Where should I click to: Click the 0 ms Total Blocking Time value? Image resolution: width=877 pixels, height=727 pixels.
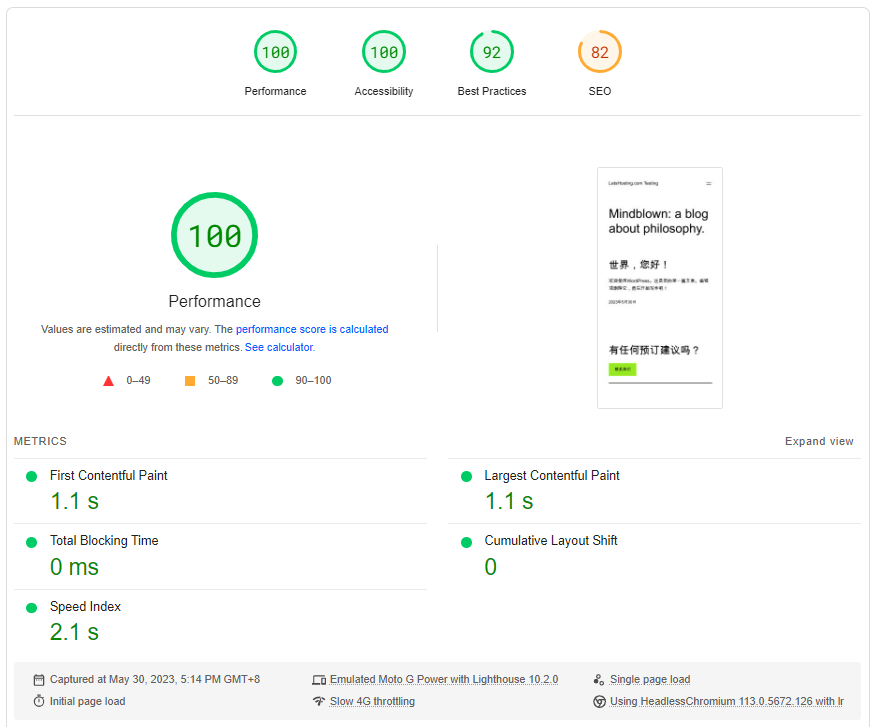tap(74, 567)
